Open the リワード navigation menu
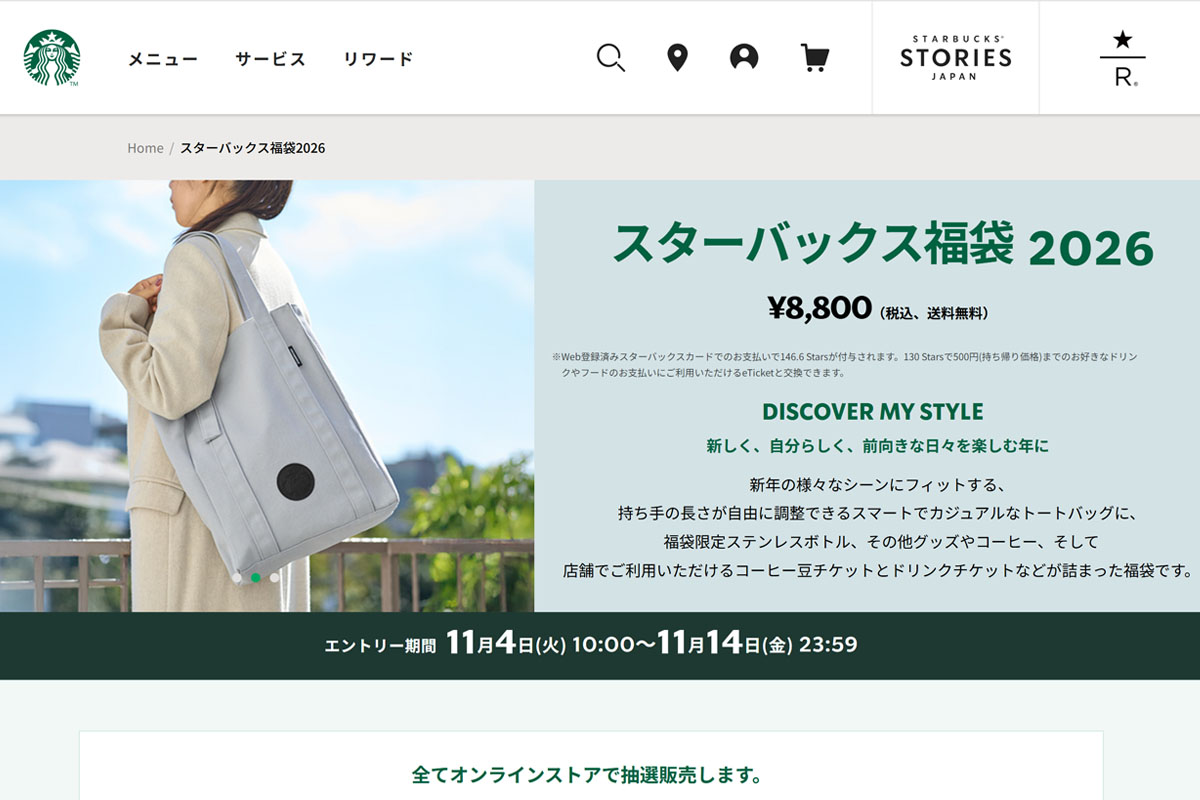Viewport: 1200px width, 800px height. point(378,59)
